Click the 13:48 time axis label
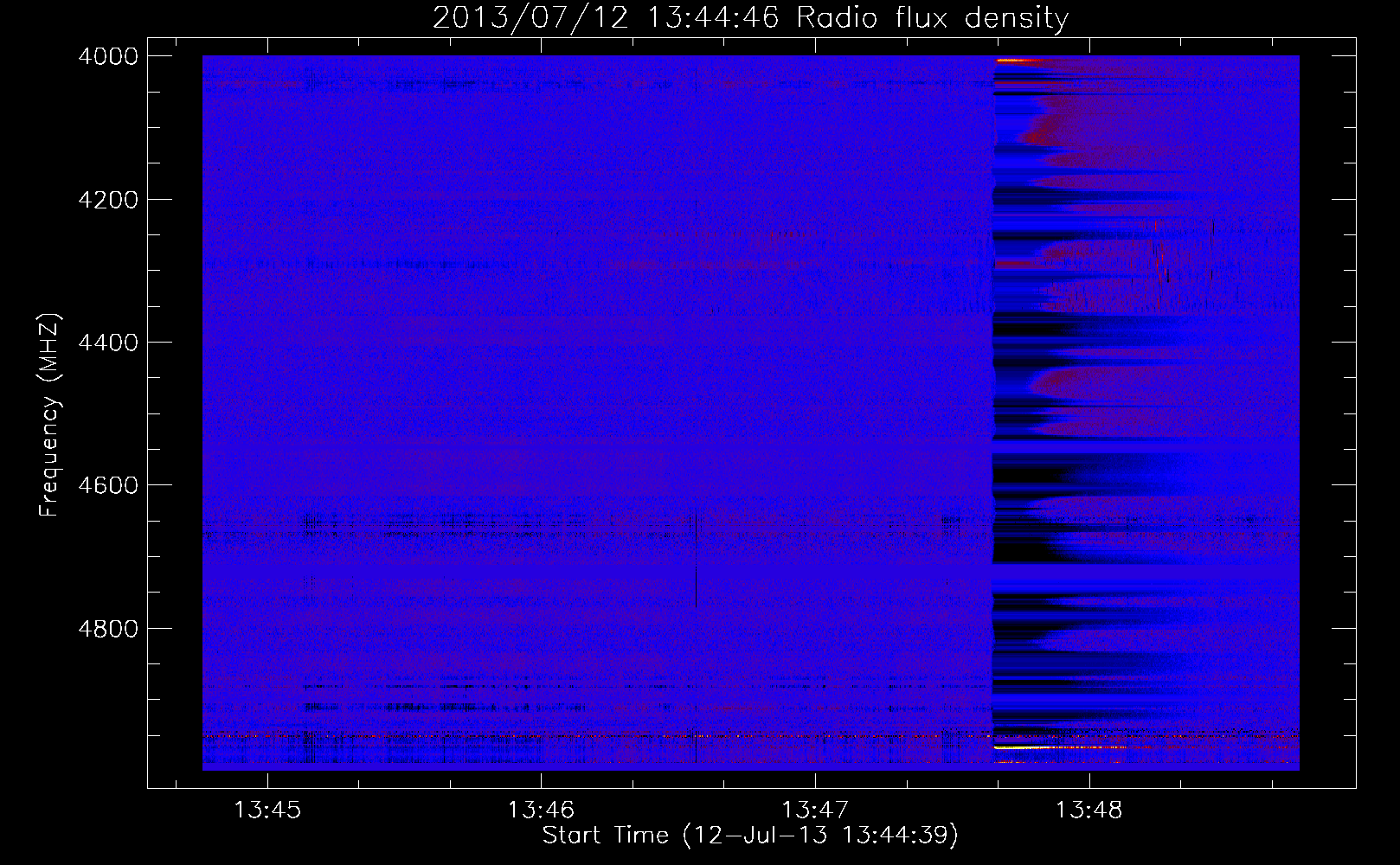This screenshot has height=865, width=1400. (1089, 811)
